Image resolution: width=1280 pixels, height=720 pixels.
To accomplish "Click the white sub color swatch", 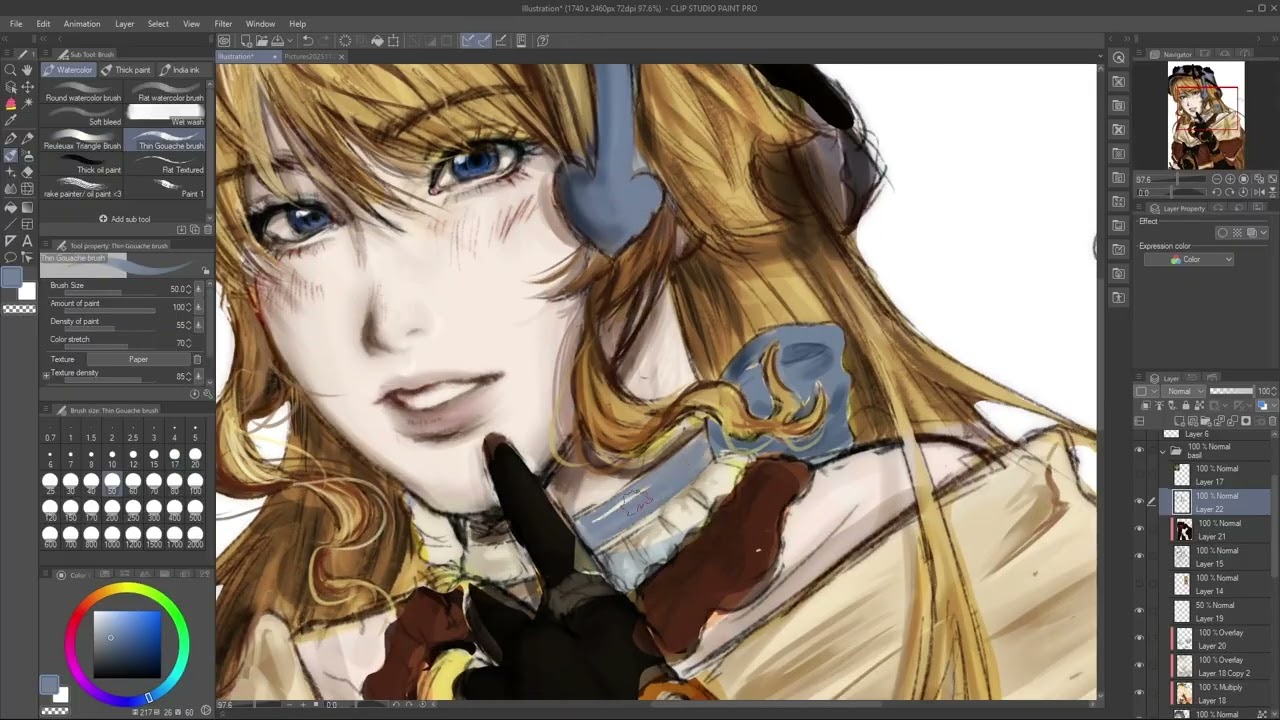I will click(27, 291).
